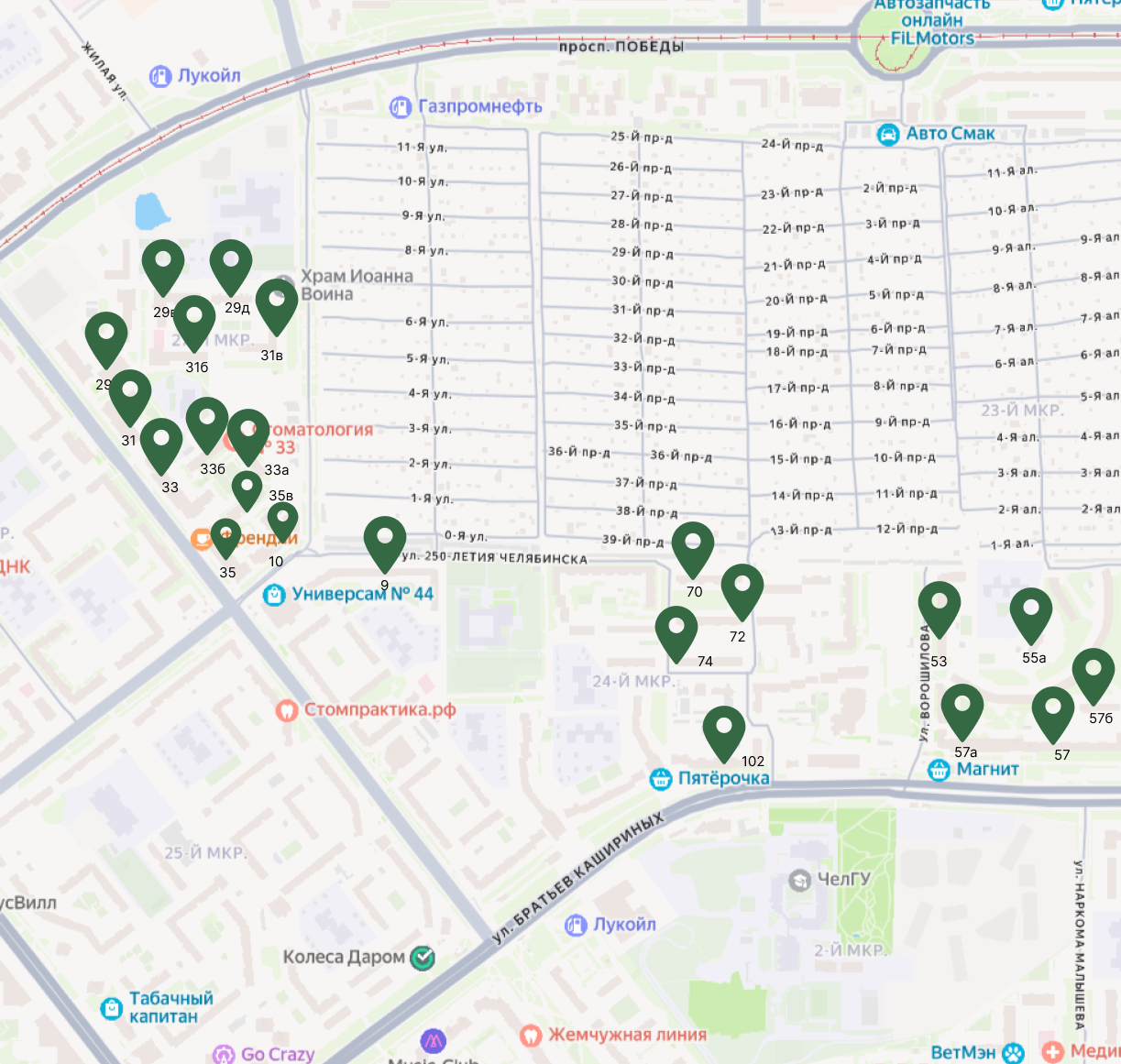This screenshot has width=1121, height=1064.
Task: Select the pin labeled 29д
Action: pyautogui.click(x=231, y=264)
